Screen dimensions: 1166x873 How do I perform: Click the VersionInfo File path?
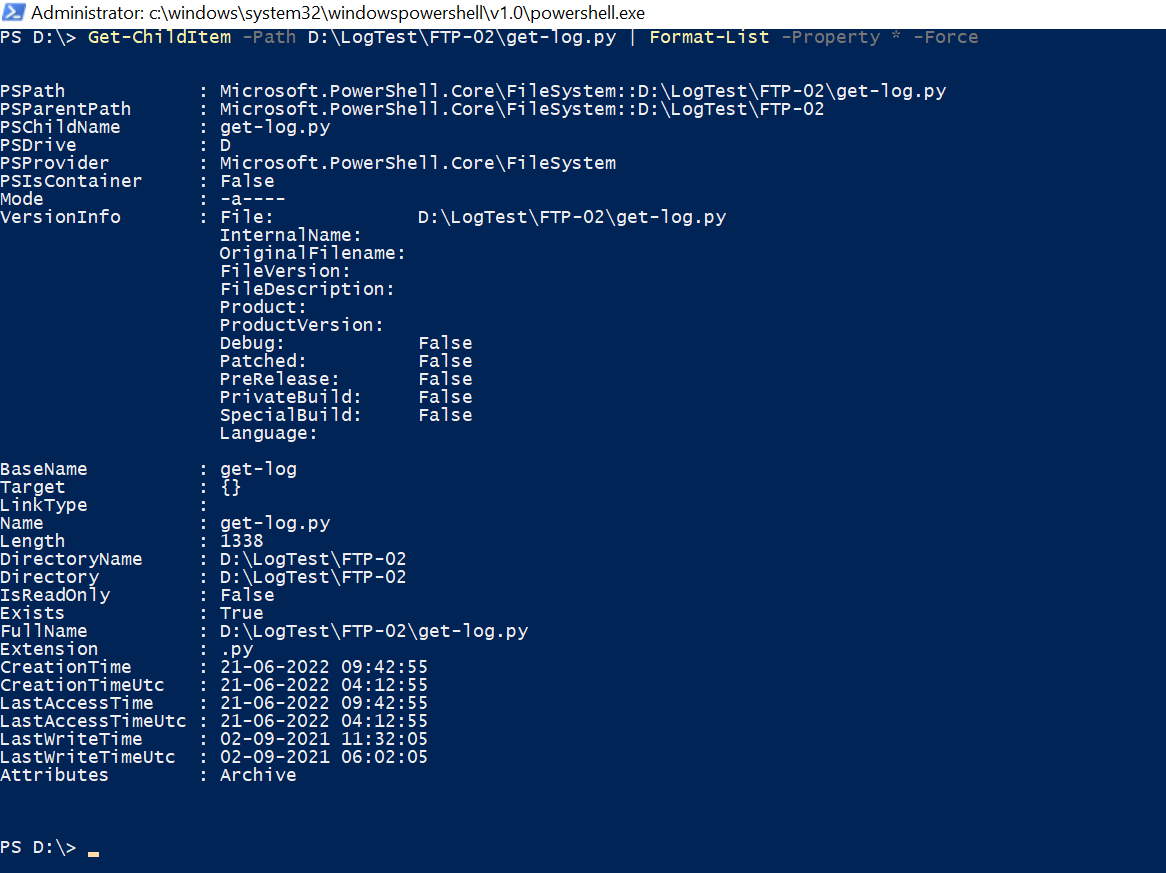[572, 217]
